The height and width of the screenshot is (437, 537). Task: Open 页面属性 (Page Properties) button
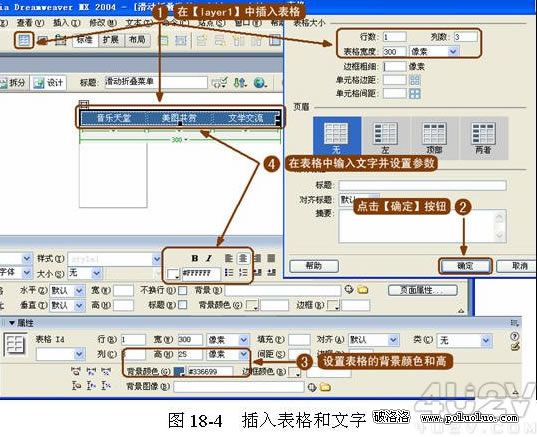click(x=423, y=290)
